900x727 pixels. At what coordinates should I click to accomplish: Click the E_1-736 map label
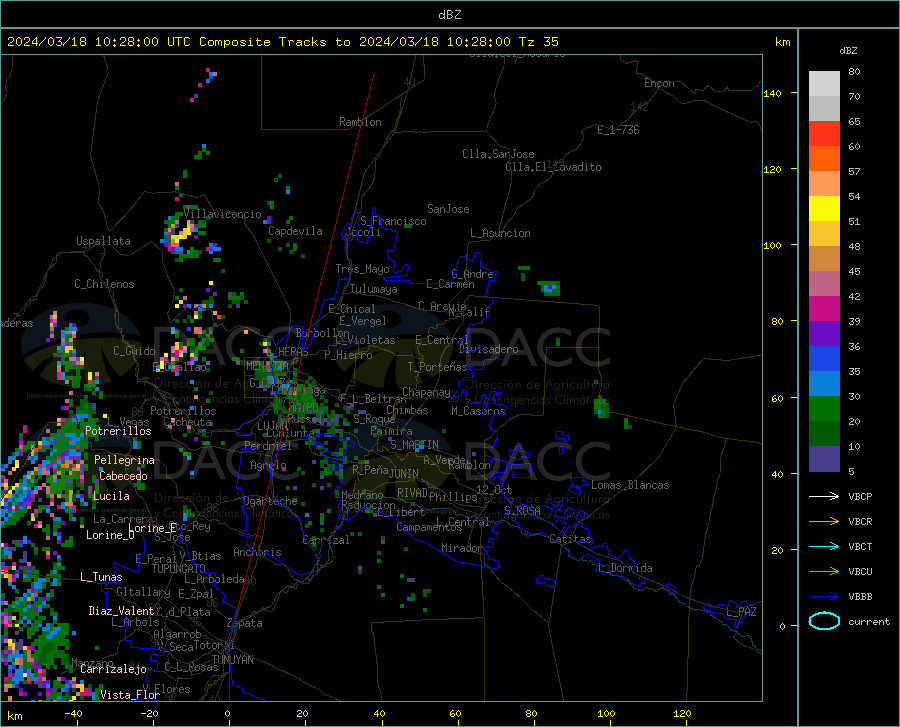point(618,130)
